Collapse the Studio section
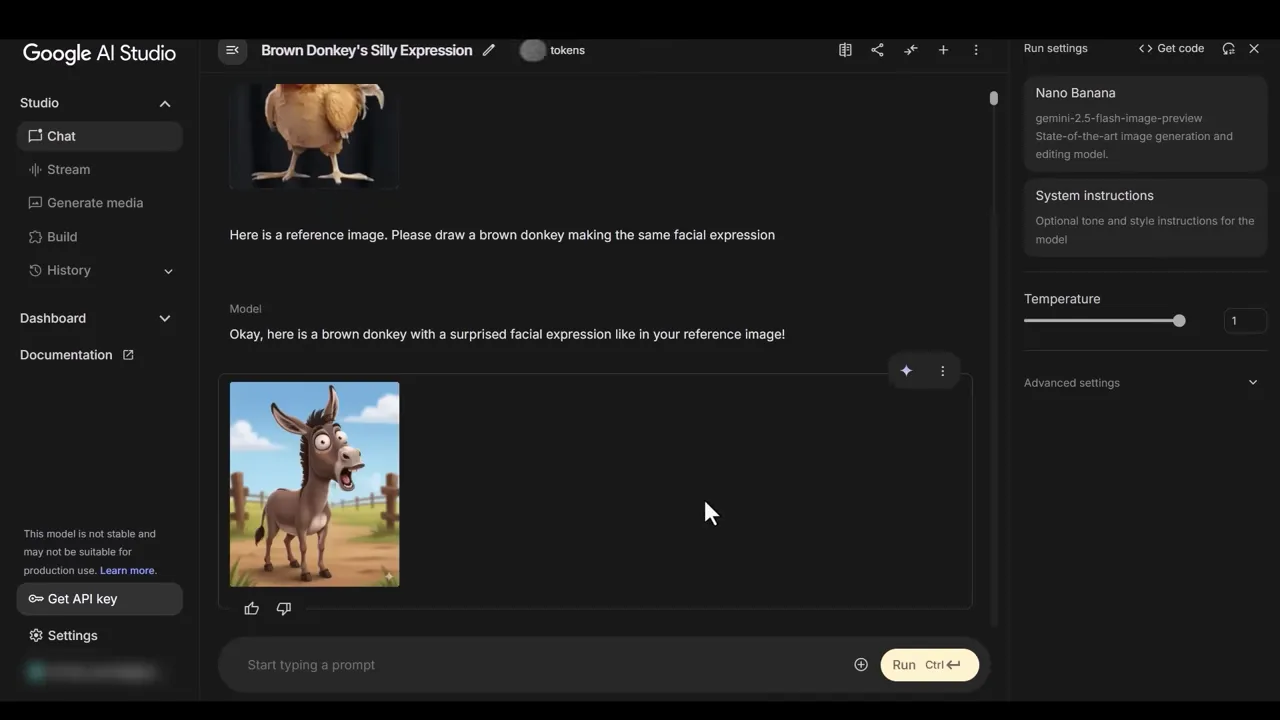 165,103
